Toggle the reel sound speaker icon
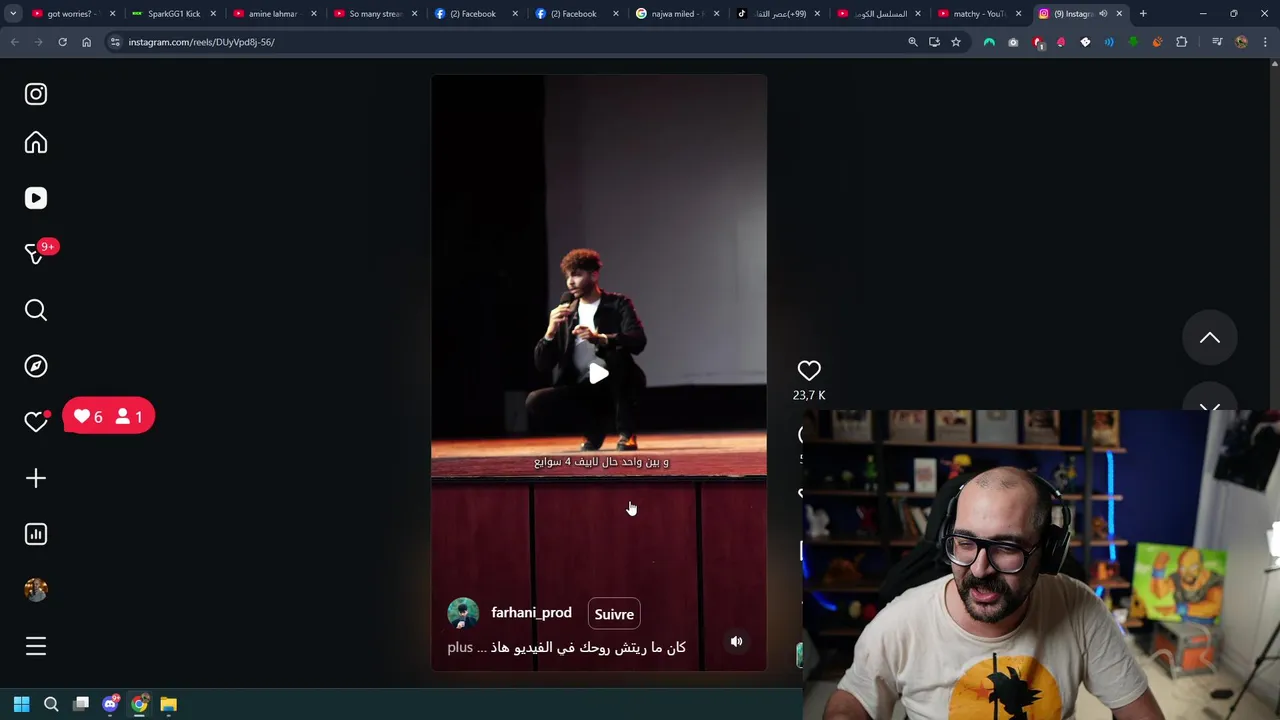 pos(736,642)
